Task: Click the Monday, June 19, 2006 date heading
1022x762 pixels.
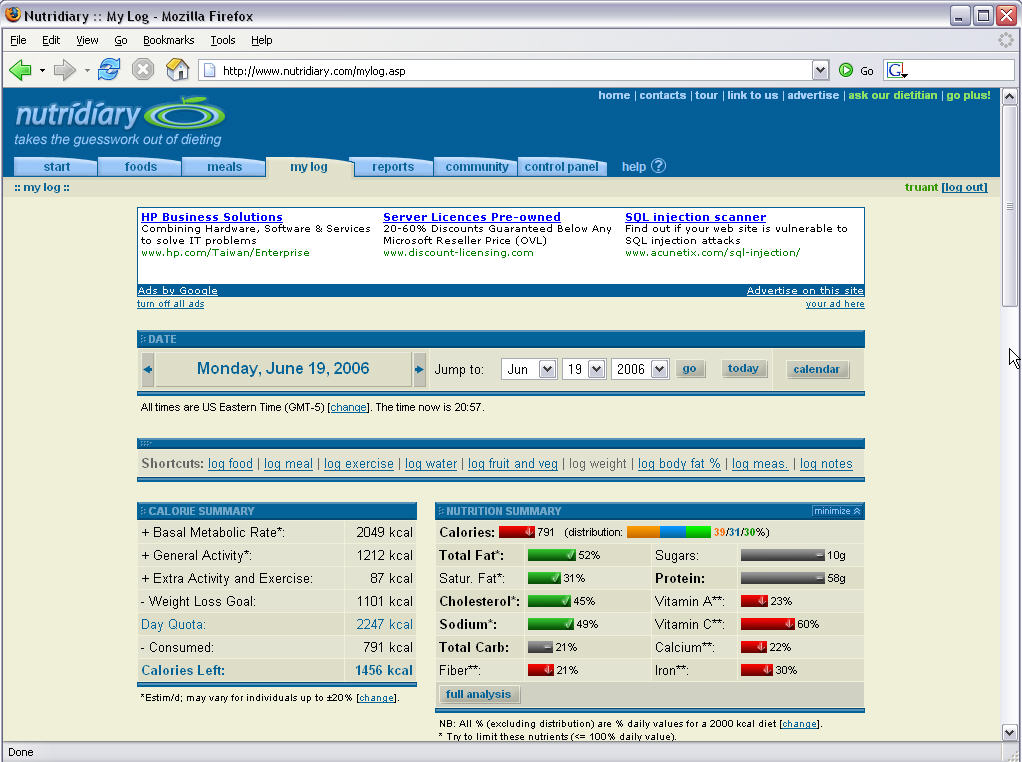Action: 283,369
